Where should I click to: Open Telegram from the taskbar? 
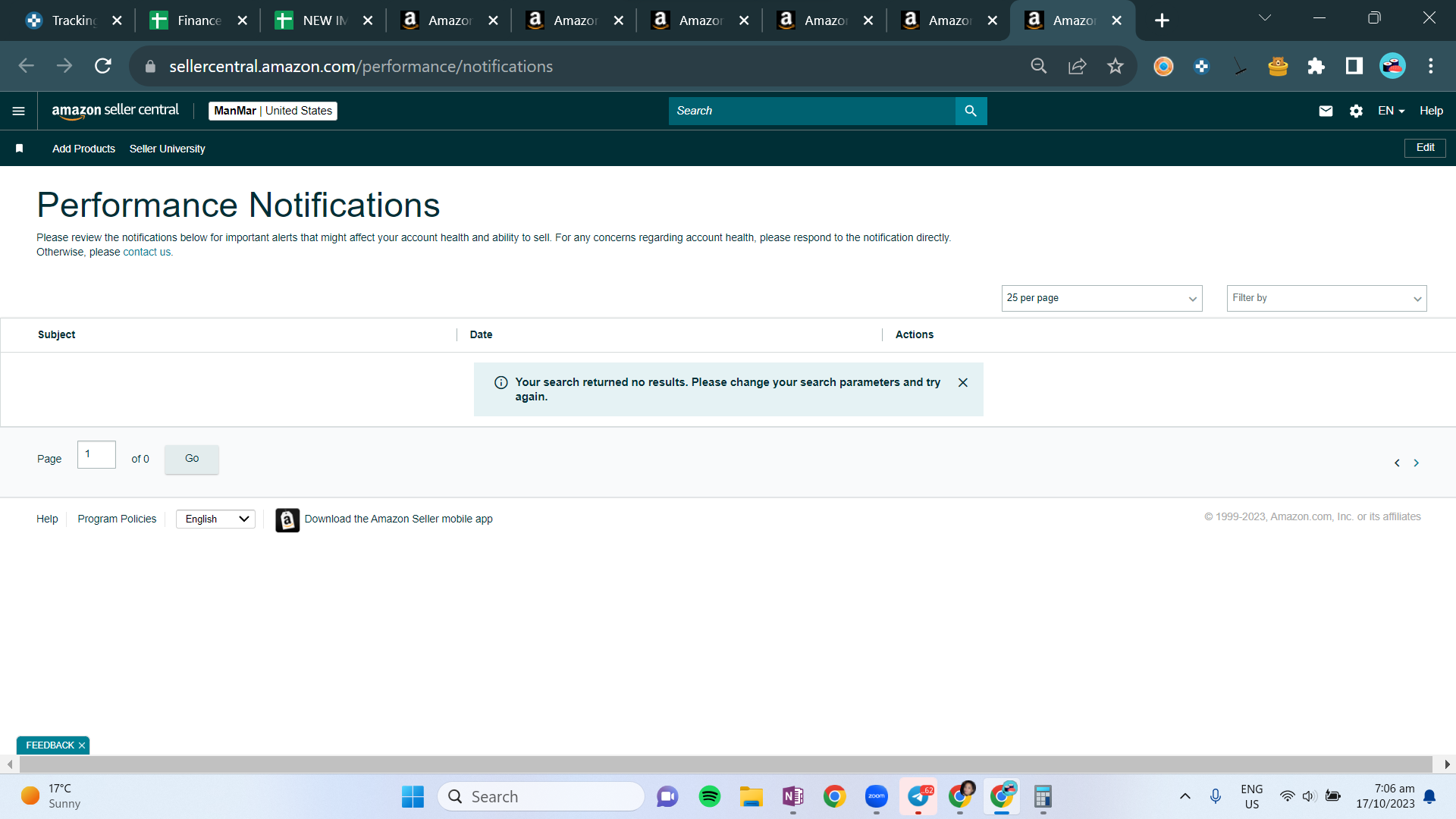(x=918, y=796)
